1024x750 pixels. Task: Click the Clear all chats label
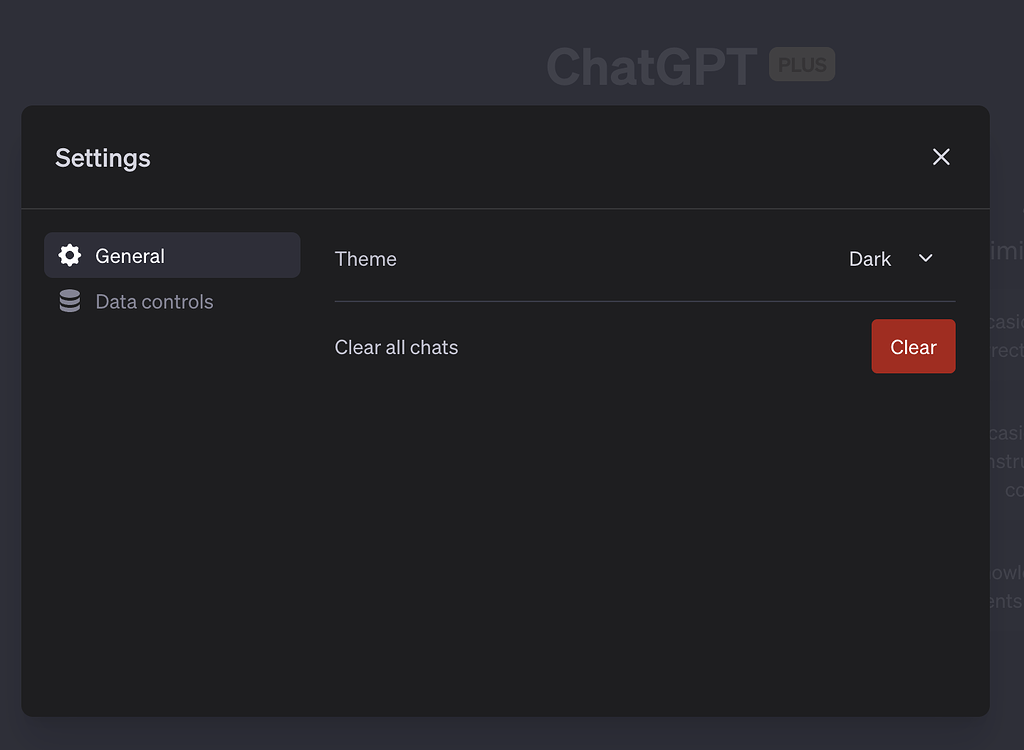(396, 347)
